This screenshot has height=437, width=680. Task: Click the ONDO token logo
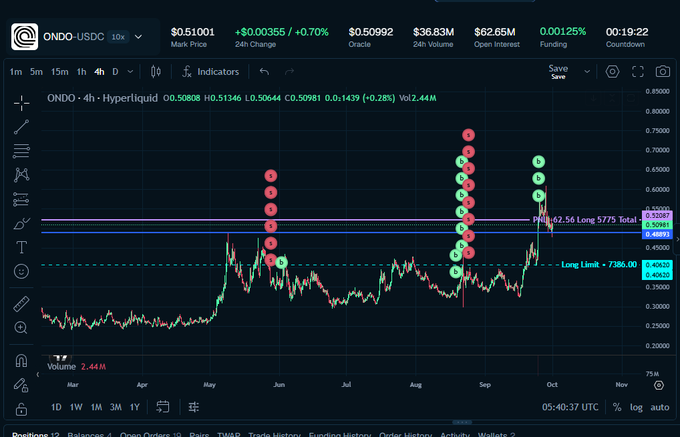click(x=24, y=37)
